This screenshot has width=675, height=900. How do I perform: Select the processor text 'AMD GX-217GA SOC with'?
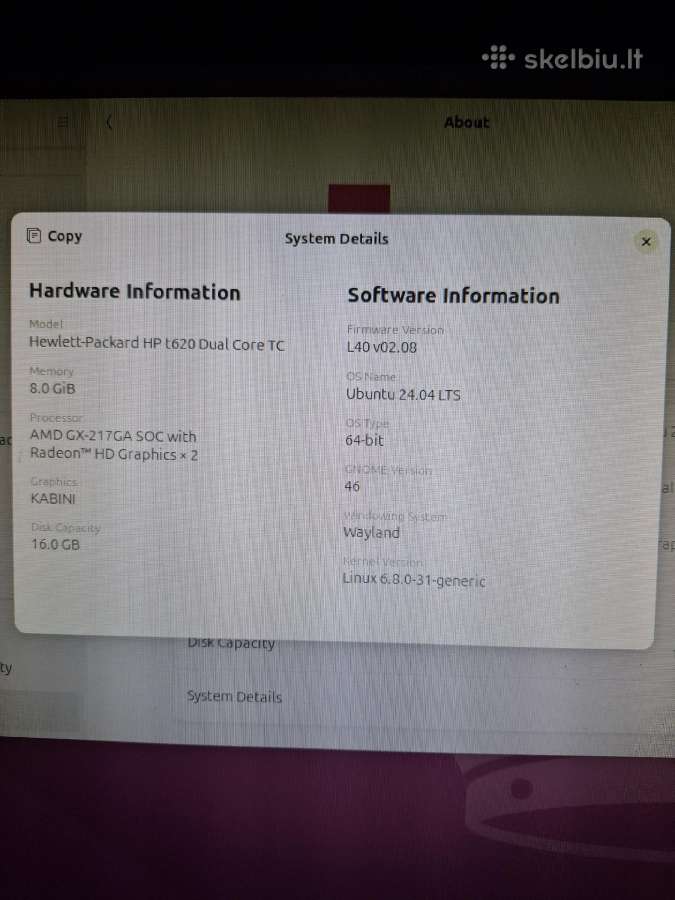click(x=113, y=436)
